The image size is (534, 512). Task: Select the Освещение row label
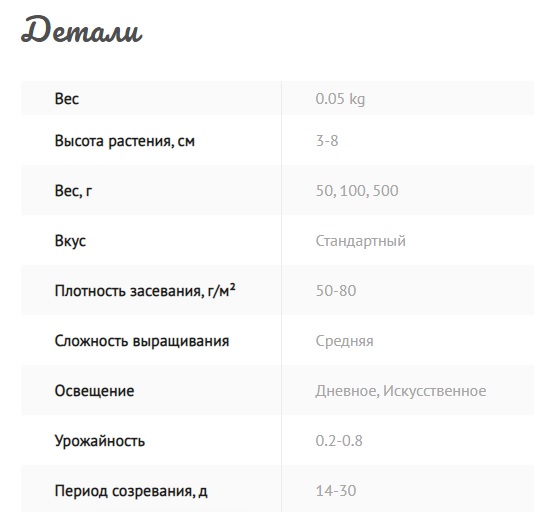coord(94,391)
